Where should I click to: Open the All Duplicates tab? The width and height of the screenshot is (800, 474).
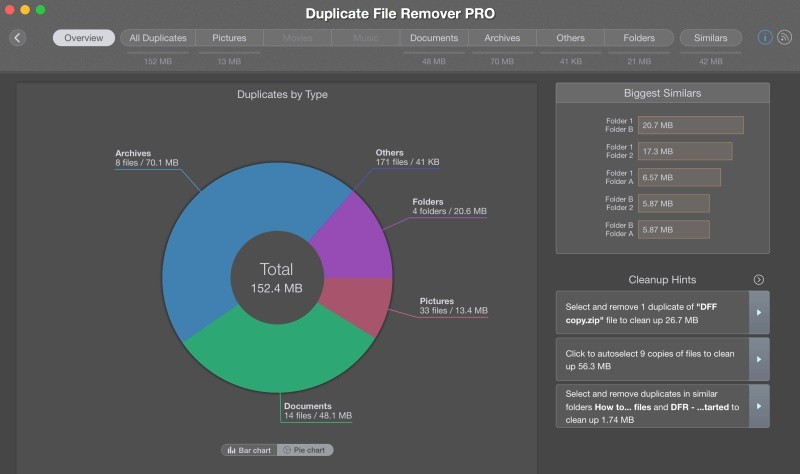[158, 38]
